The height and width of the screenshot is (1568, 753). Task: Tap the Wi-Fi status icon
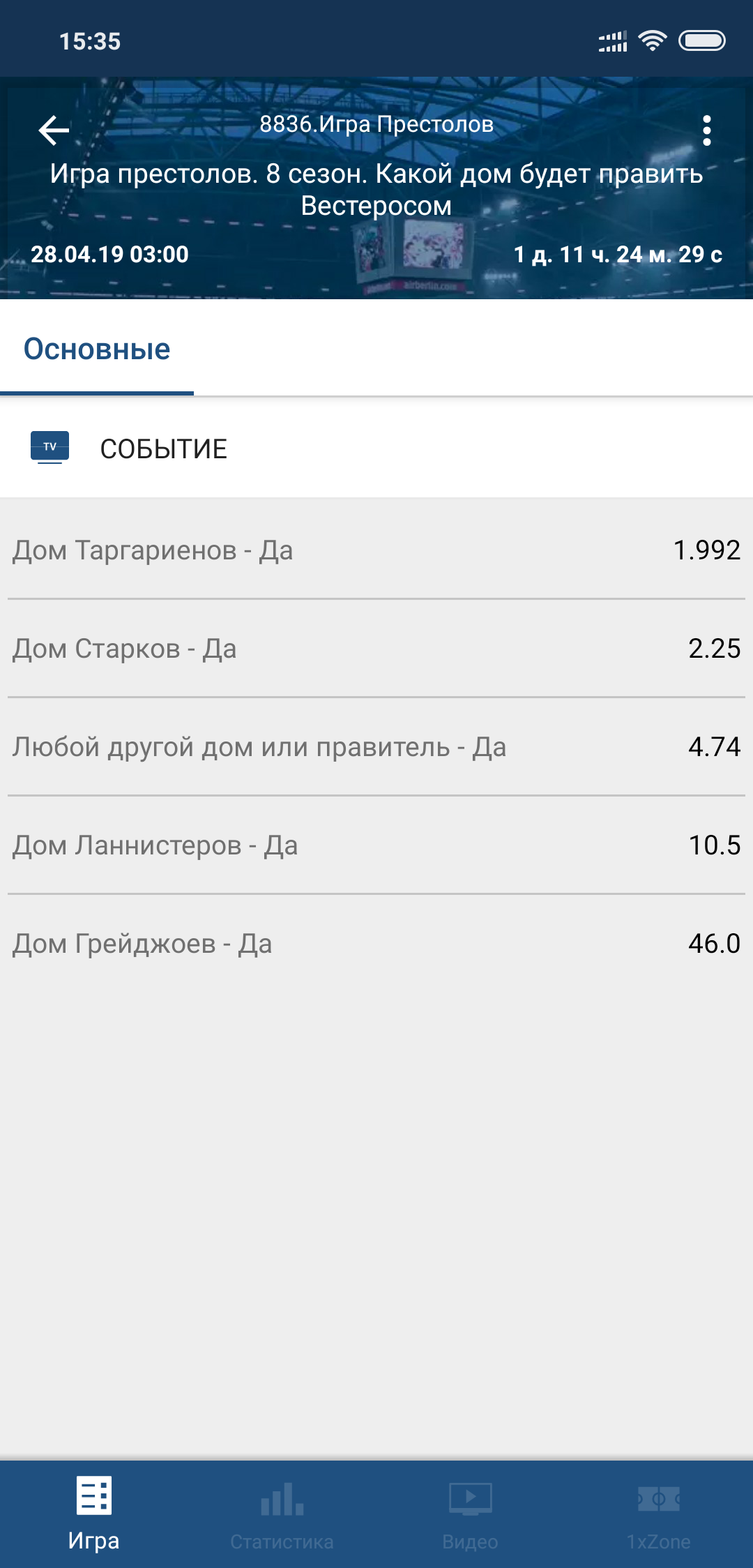653,41
